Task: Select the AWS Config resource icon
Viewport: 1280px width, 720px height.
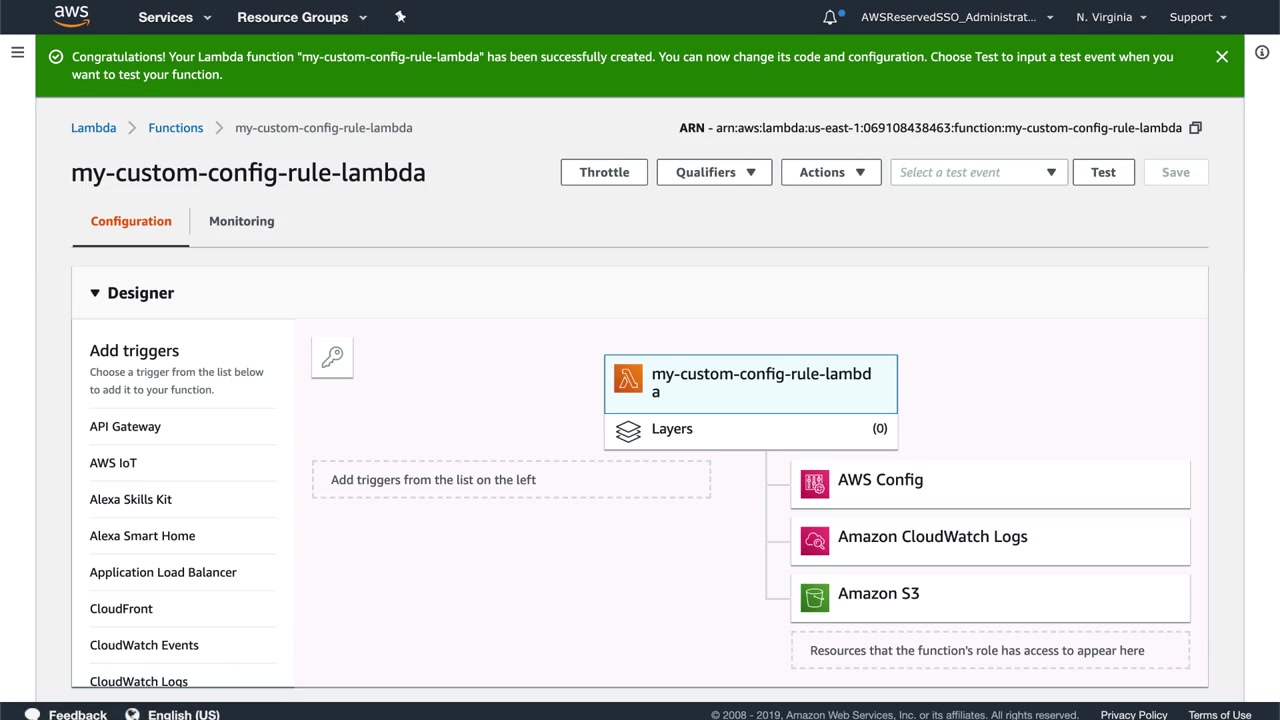Action: [x=815, y=485]
